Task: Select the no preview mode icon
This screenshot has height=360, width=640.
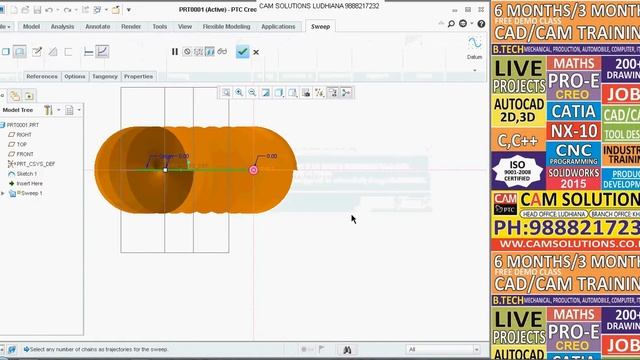Action: click(x=187, y=52)
